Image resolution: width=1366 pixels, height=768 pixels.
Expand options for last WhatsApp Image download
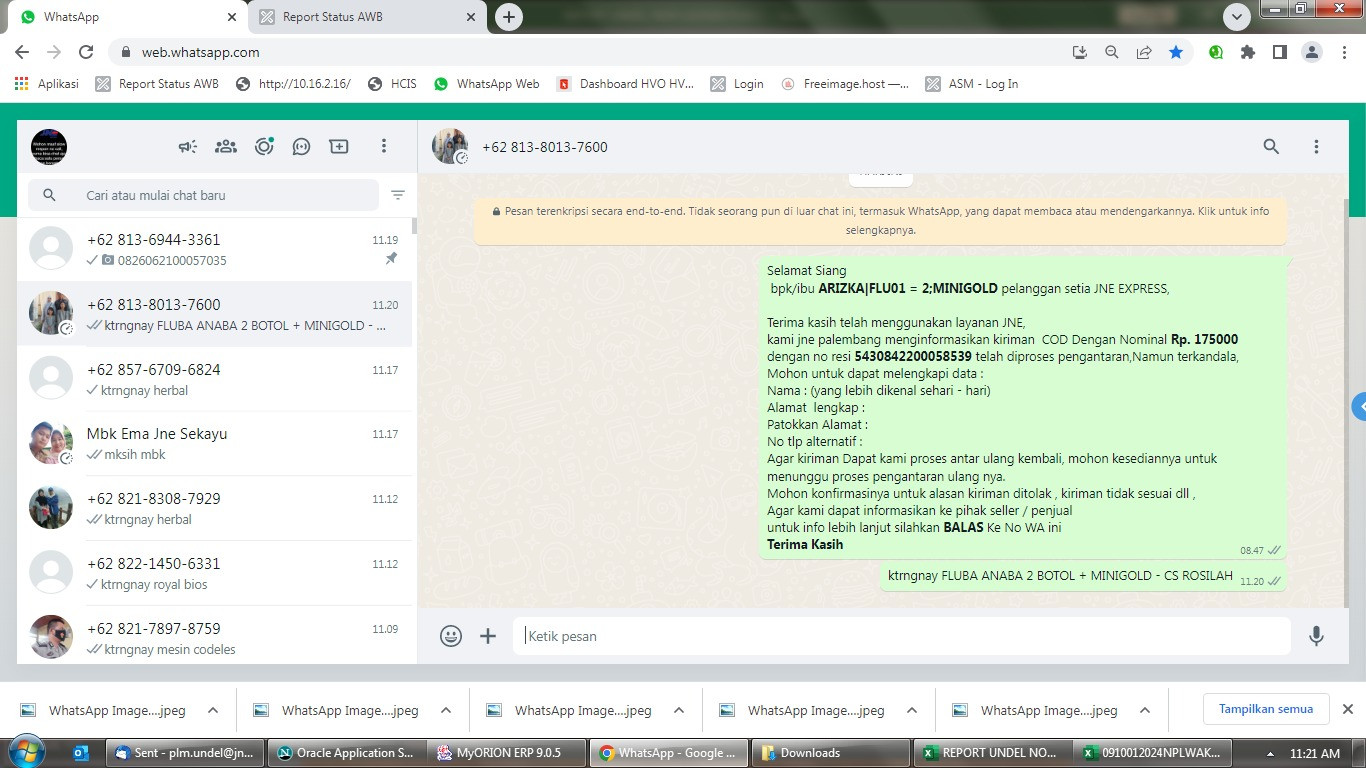[1145, 710]
